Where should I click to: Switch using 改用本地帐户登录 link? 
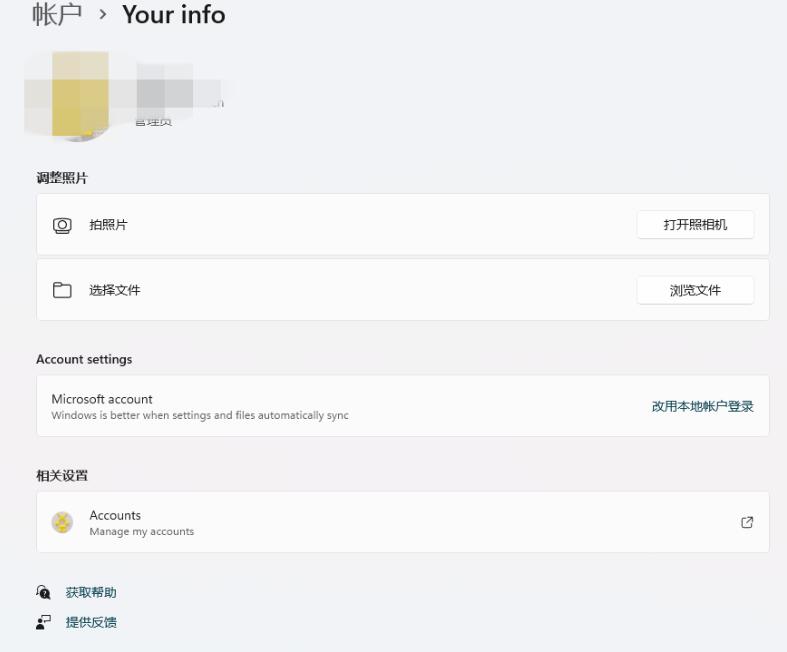click(x=702, y=406)
